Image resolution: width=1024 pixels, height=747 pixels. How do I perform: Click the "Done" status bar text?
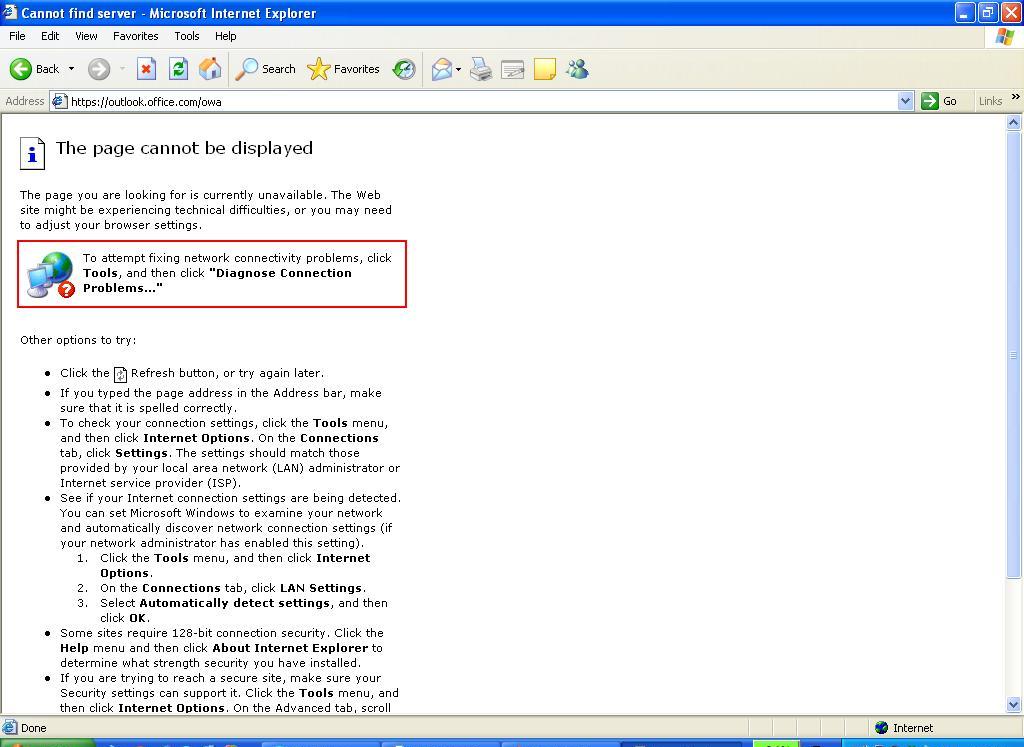[33, 728]
